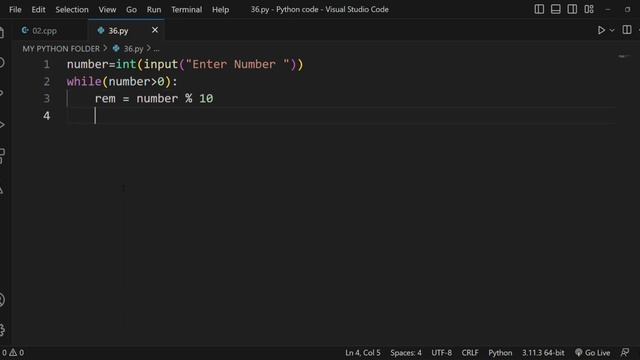Select interpreter 3.11.3 64-bit

[x=543, y=353]
